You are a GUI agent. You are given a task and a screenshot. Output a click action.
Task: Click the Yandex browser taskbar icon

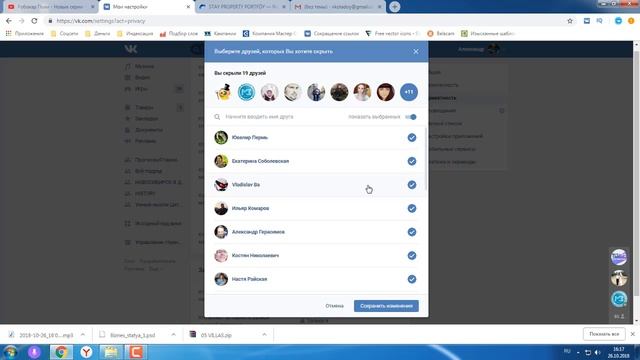click(86, 352)
